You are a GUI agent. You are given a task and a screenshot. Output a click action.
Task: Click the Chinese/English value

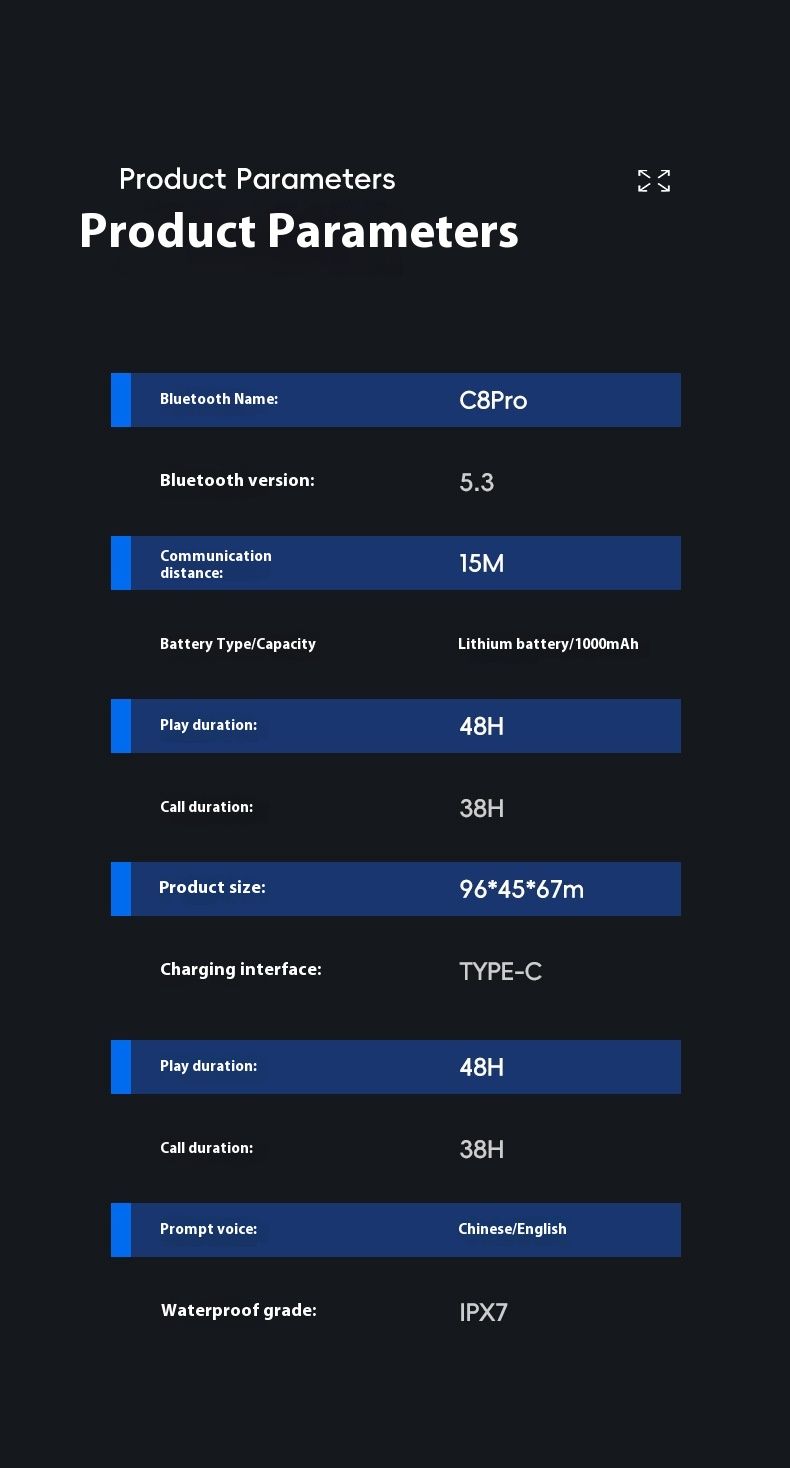(512, 1229)
